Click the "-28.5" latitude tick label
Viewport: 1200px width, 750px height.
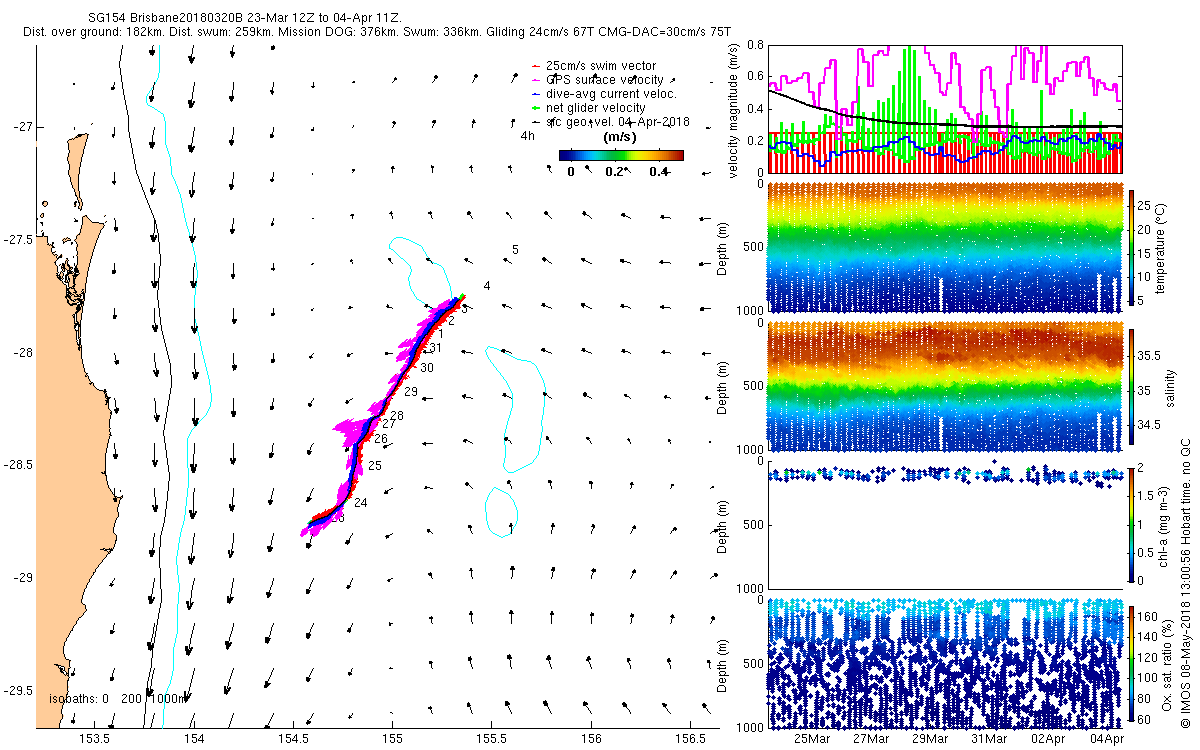[19, 465]
